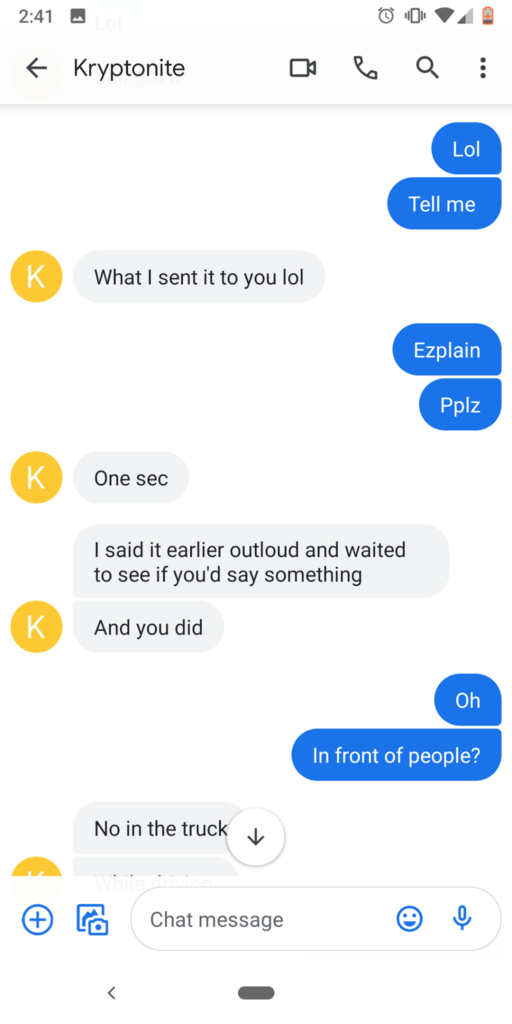Tap the home pill in navigation bar
The image size is (512, 1024).
tap(256, 993)
